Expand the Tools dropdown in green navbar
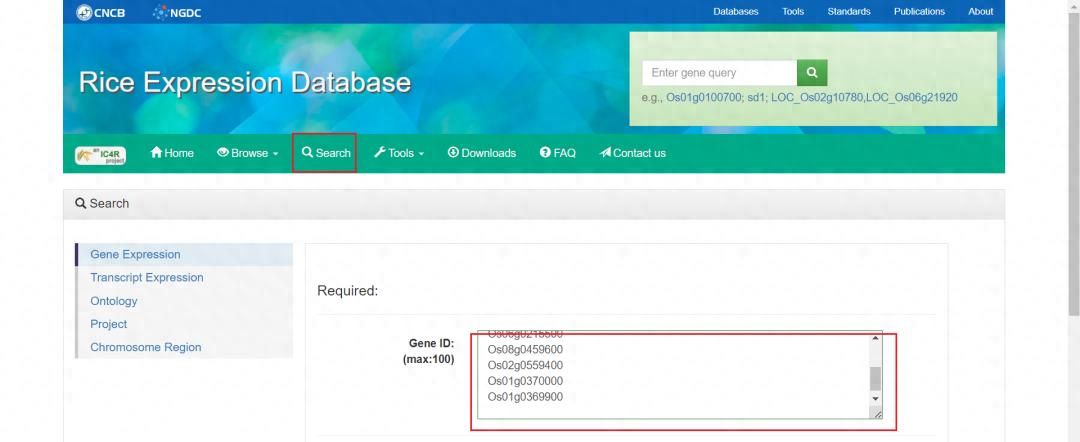Screen dimensions: 1080x442 (x=399, y=153)
